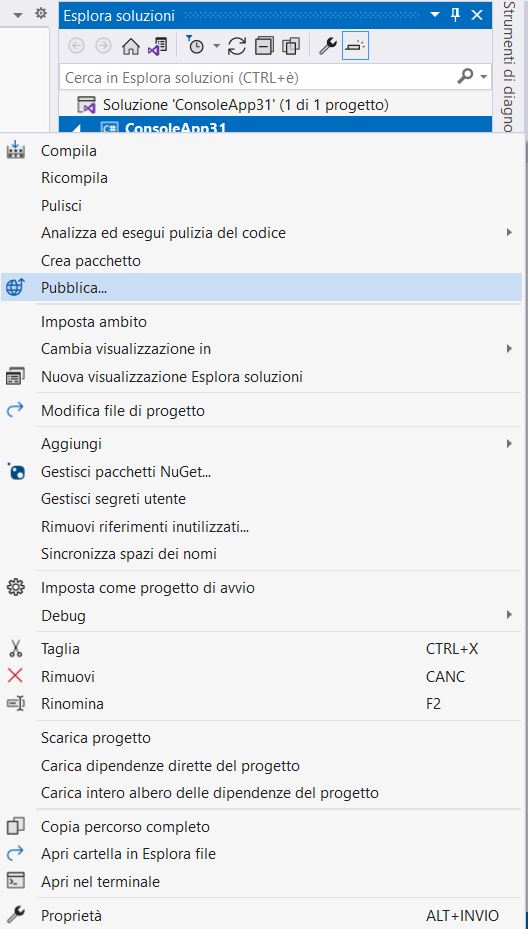Click the Show All Files icon

(291, 47)
